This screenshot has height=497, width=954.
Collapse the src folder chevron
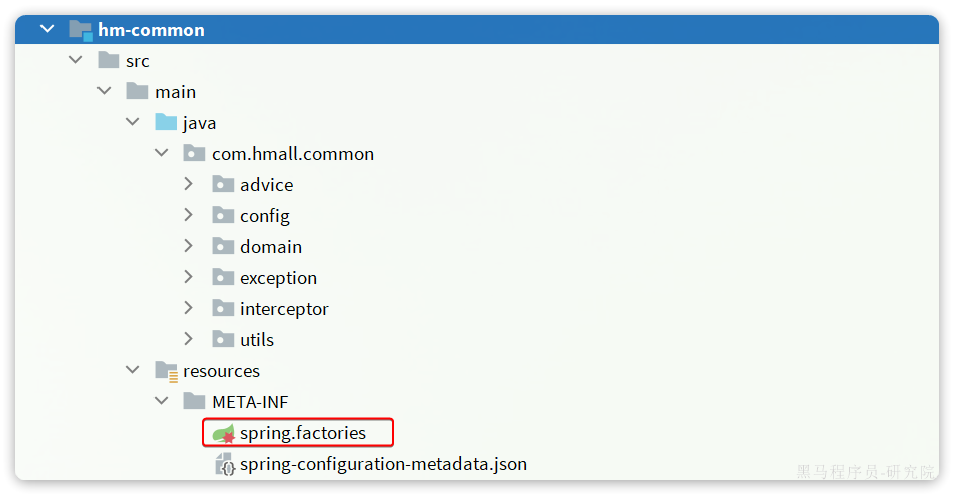click(x=75, y=61)
